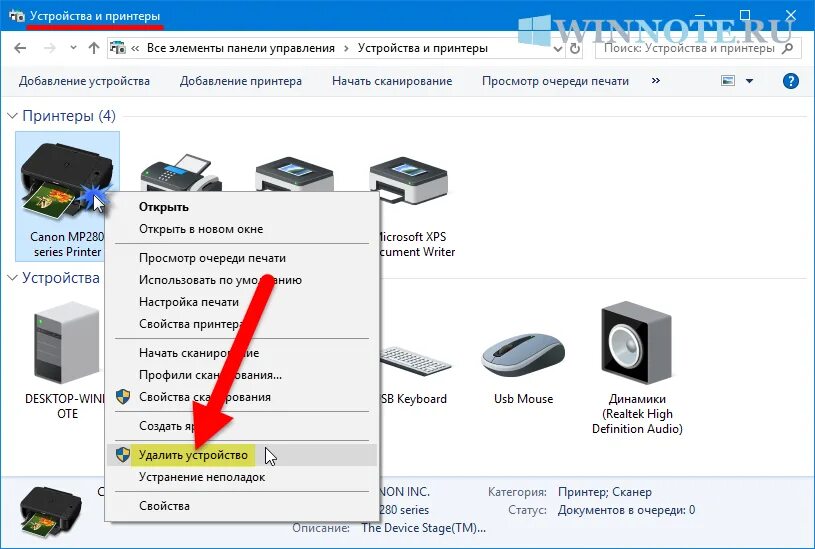Open the view options dropdown arrow
This screenshot has width=815, height=549.
750,81
